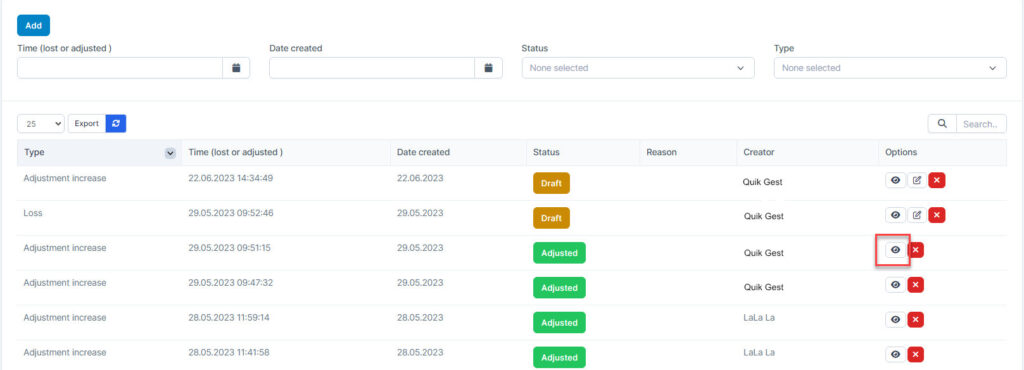Image resolution: width=1024 pixels, height=370 pixels.
Task: Open calendar picker for Time (lost or adjusted)
Action: pos(236,68)
